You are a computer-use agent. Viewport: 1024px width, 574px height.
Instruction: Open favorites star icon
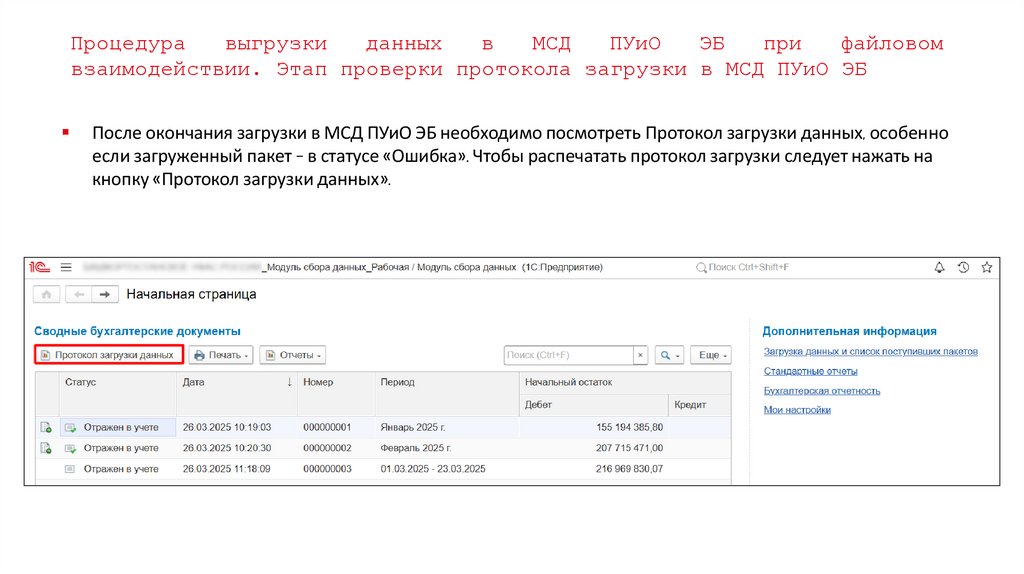(x=987, y=267)
